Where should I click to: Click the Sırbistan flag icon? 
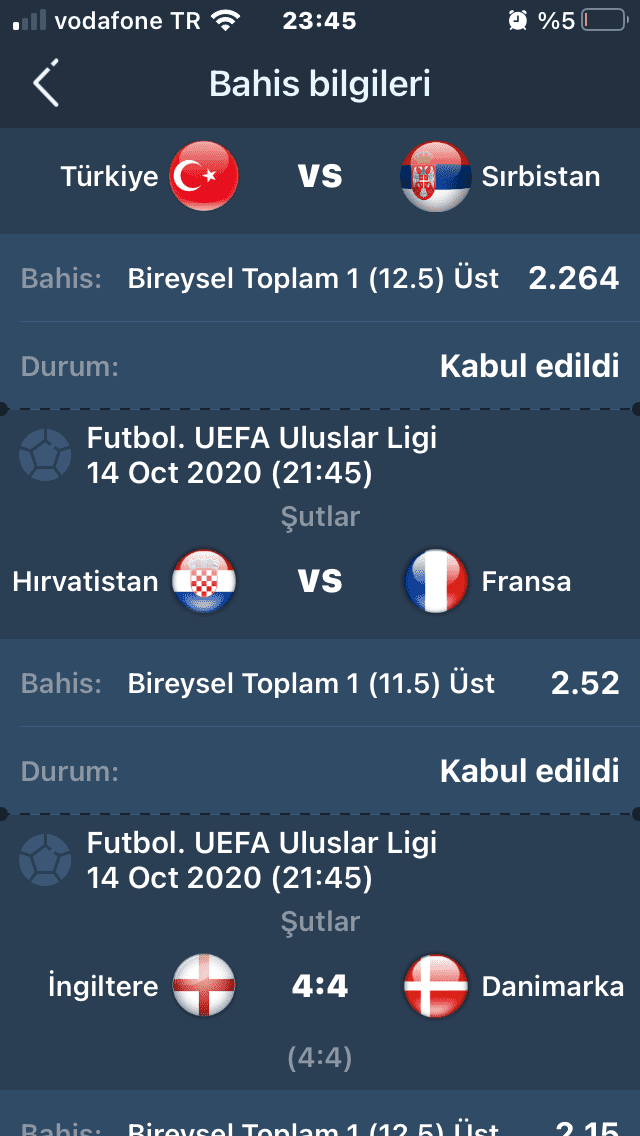tap(436, 176)
